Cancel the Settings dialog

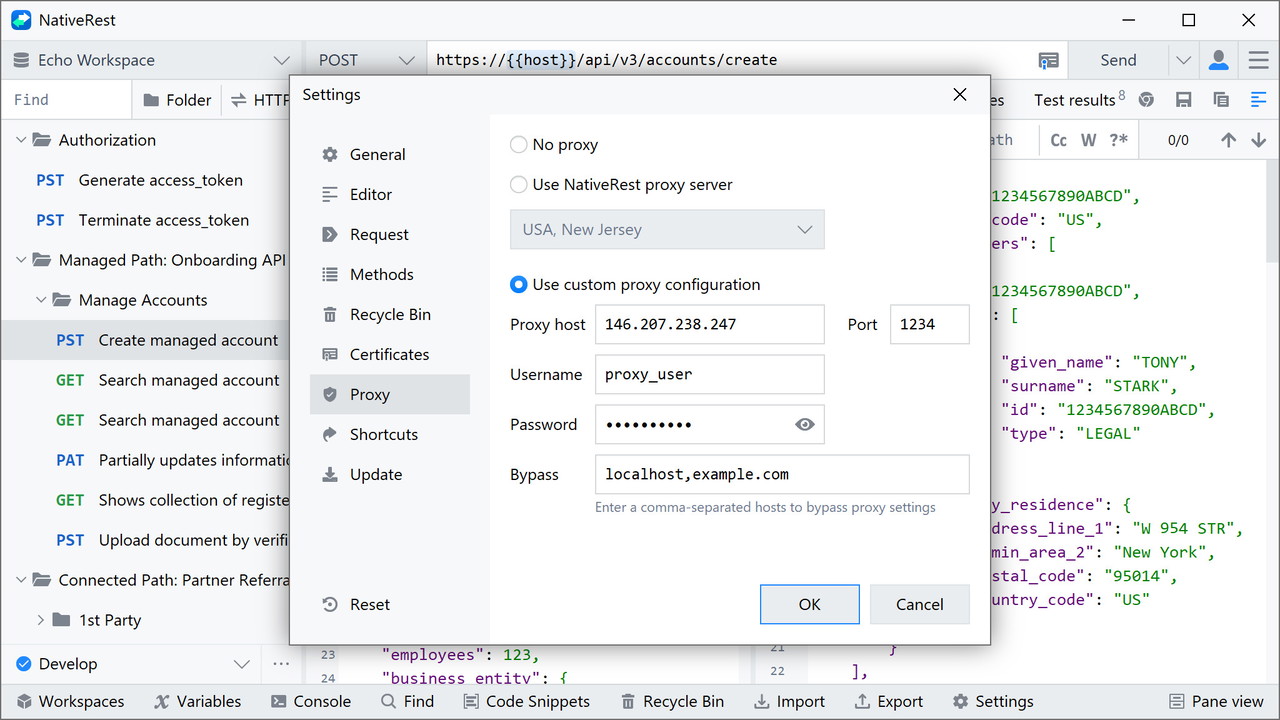point(919,604)
